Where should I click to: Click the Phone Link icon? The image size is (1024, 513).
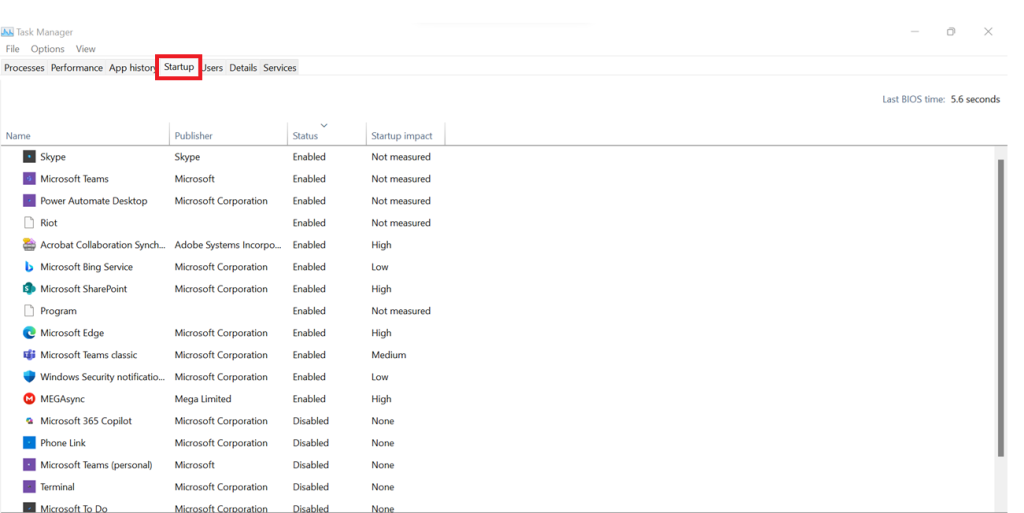point(29,443)
